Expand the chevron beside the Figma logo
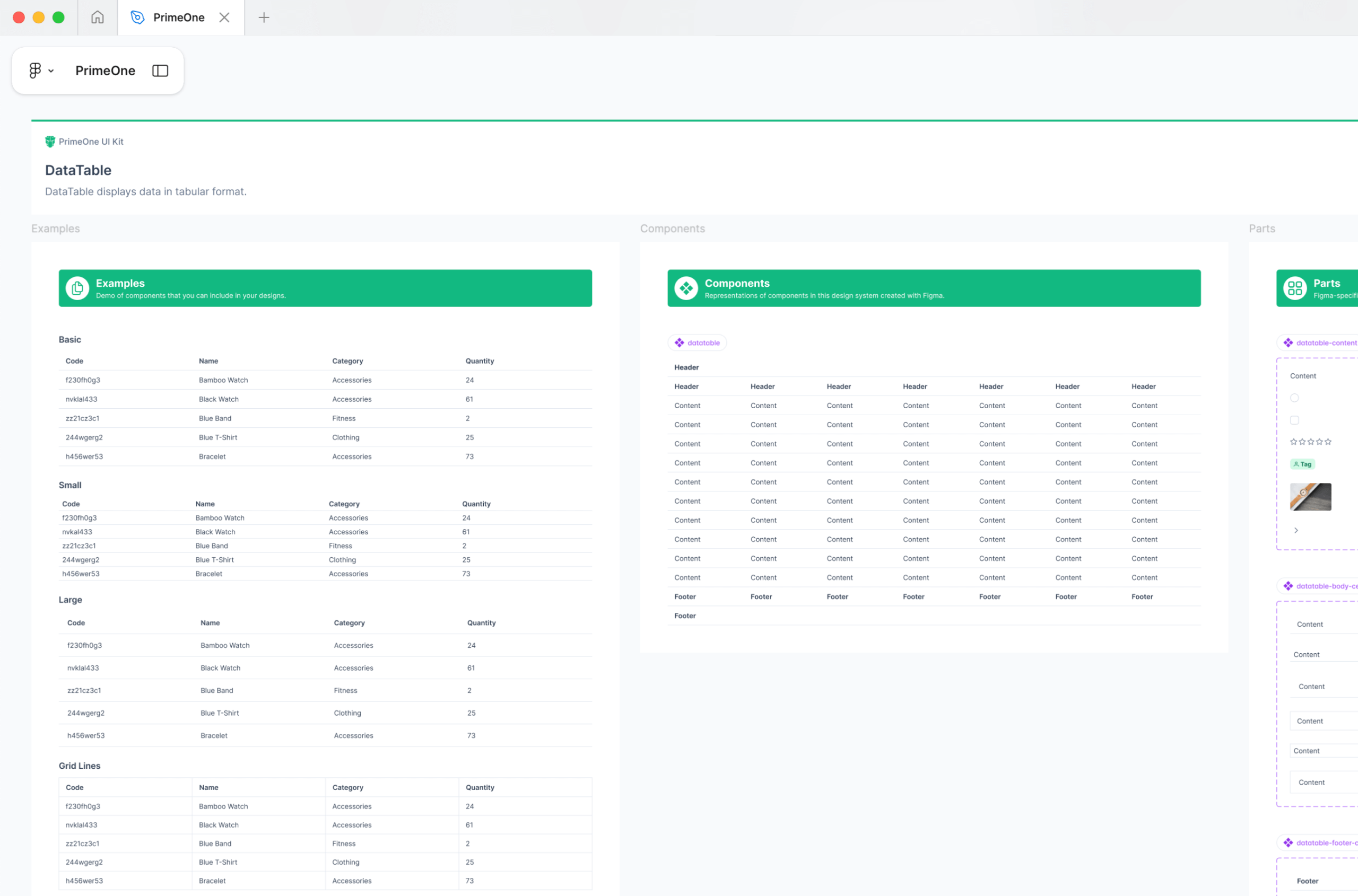This screenshot has width=1358, height=896. pyautogui.click(x=51, y=71)
